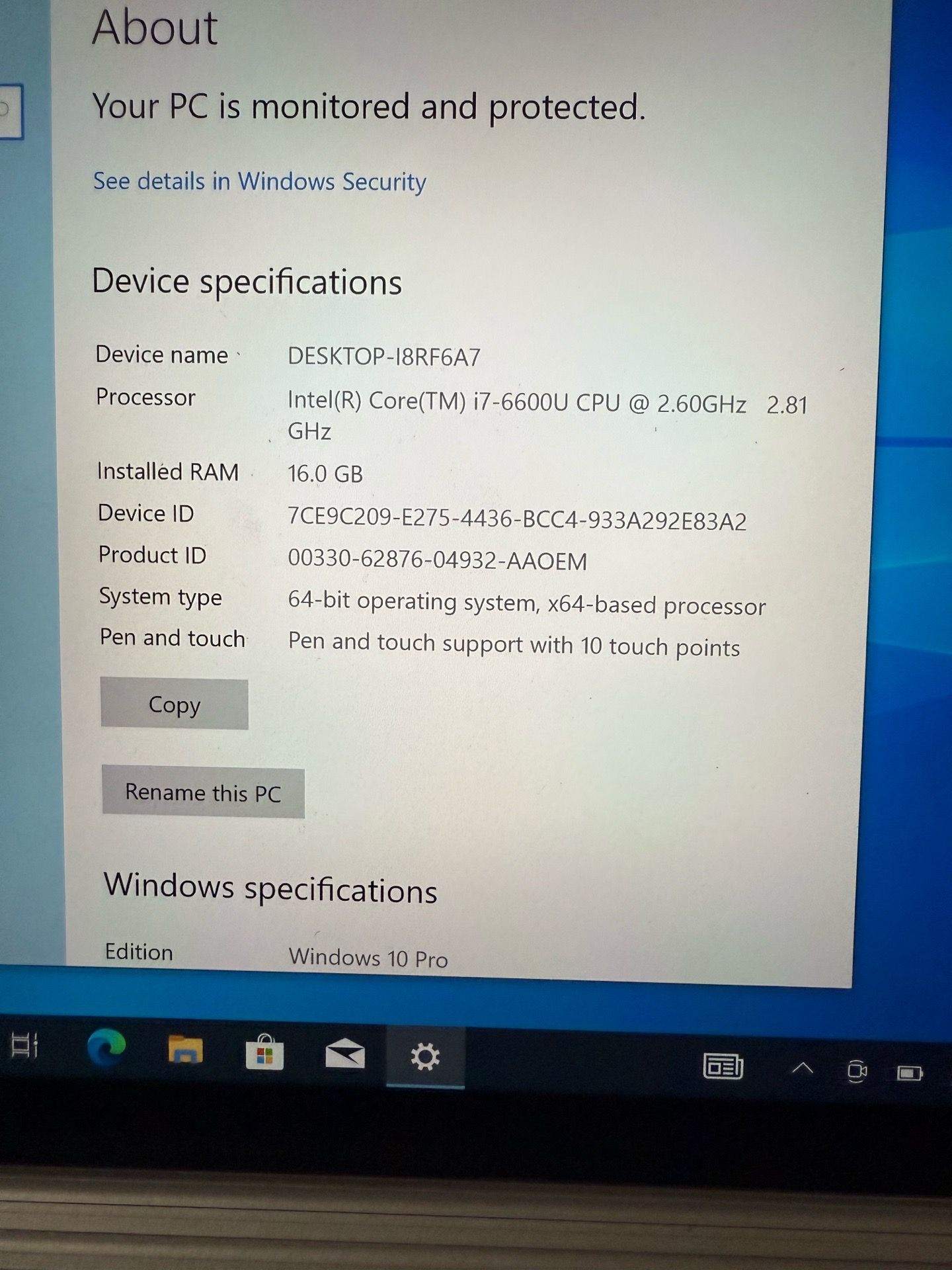Click the Windows specifications heading
This screenshot has height=1270, width=952.
click(270, 888)
